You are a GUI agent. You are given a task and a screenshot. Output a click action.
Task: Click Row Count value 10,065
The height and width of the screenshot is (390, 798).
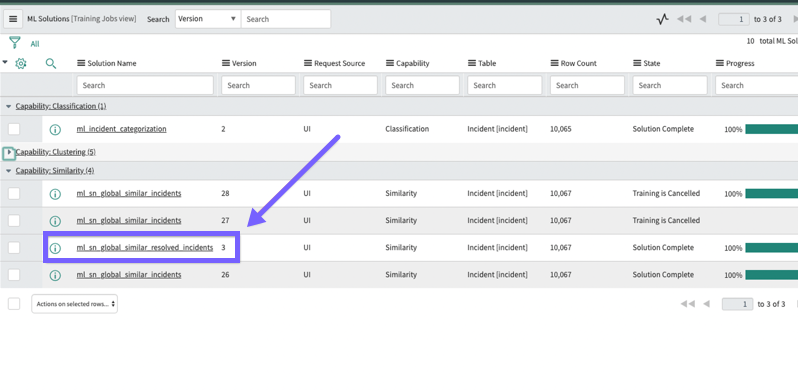click(x=561, y=129)
